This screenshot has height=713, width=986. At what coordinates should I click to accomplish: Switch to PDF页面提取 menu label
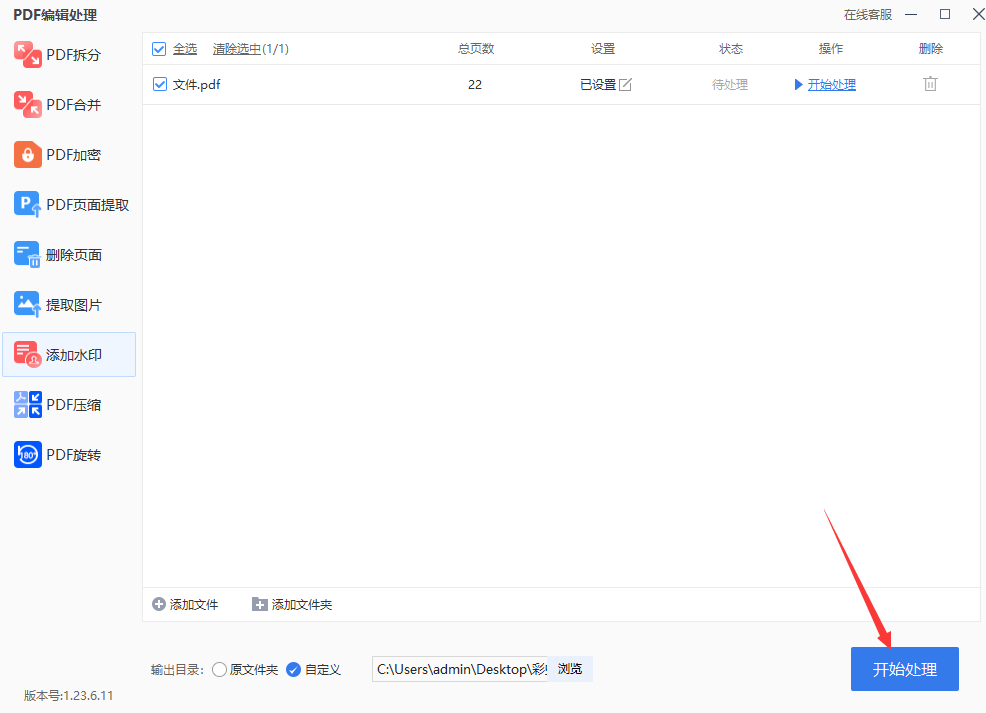tap(87, 204)
